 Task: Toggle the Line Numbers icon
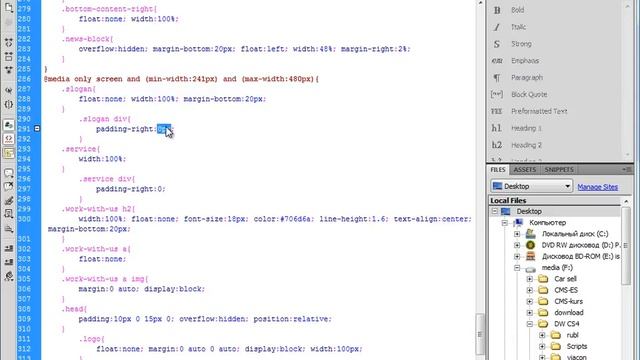[9, 125]
